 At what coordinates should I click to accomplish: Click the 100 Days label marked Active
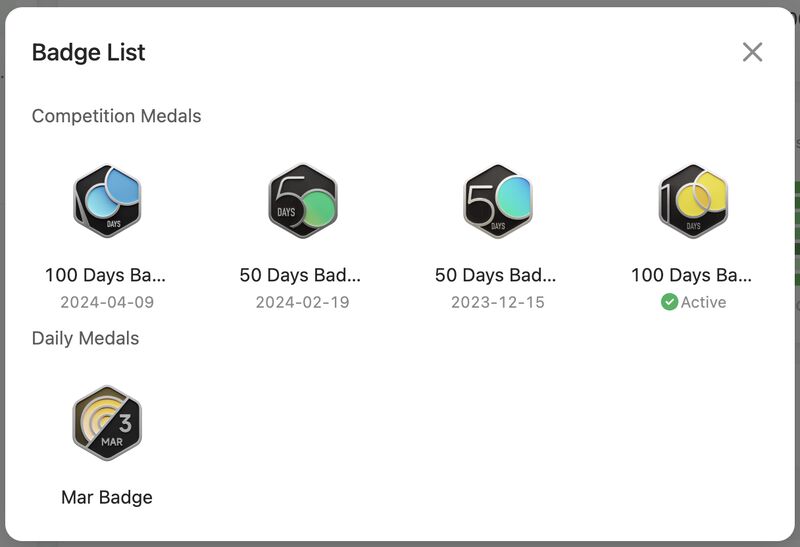click(691, 275)
